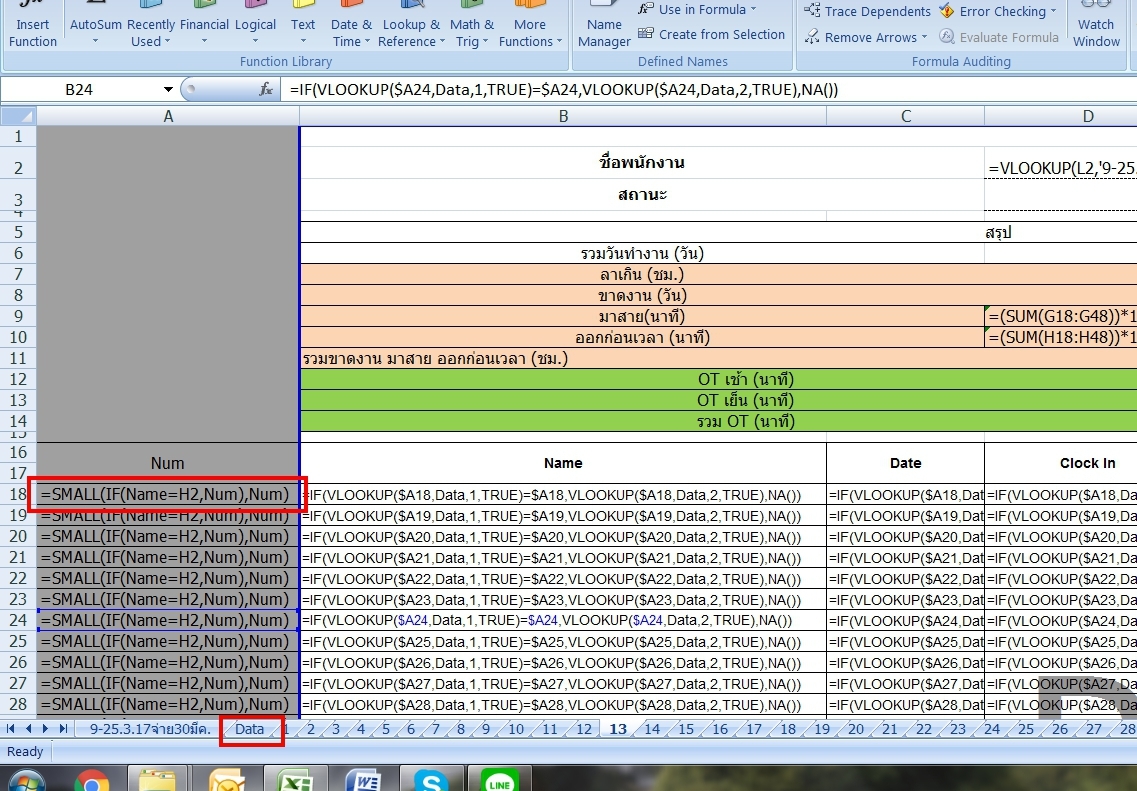The height and width of the screenshot is (791, 1137).
Task: Click the LINE app taskbar icon
Action: click(498, 781)
